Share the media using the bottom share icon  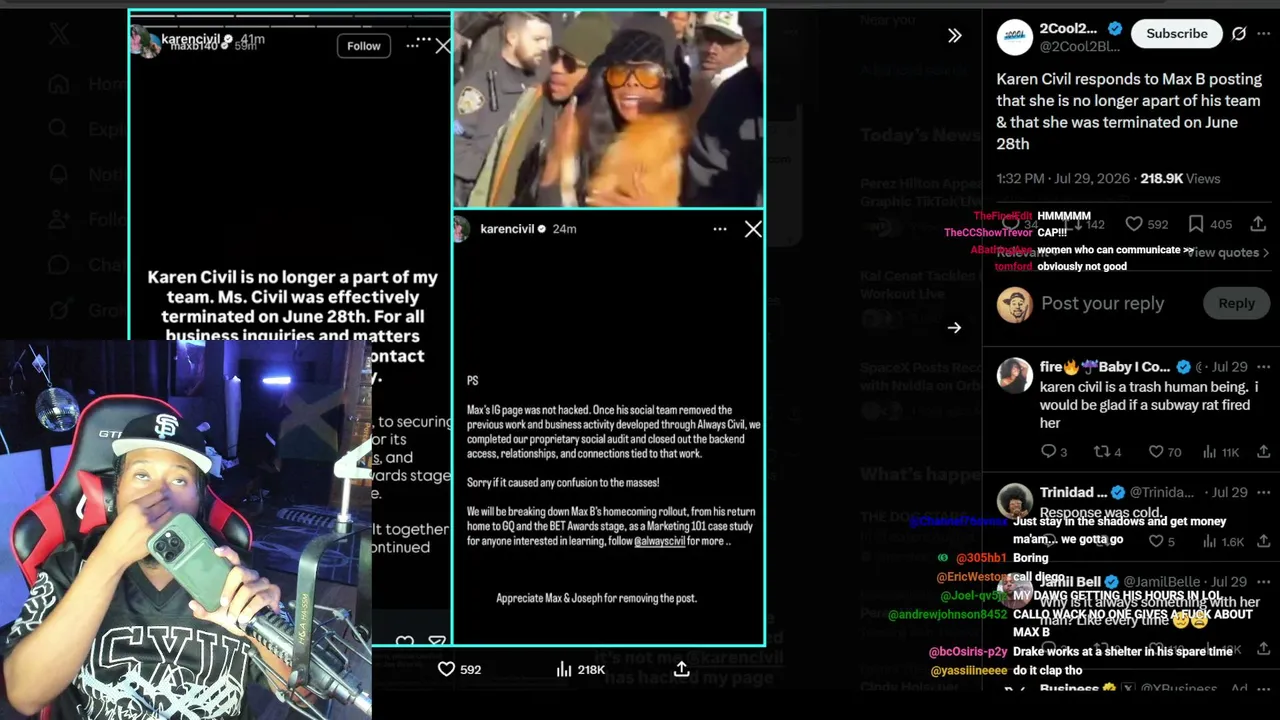pos(681,669)
